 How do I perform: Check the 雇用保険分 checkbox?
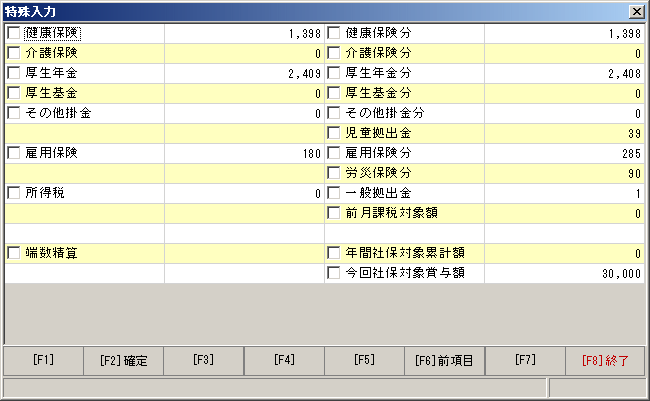pyautogui.click(x=334, y=153)
